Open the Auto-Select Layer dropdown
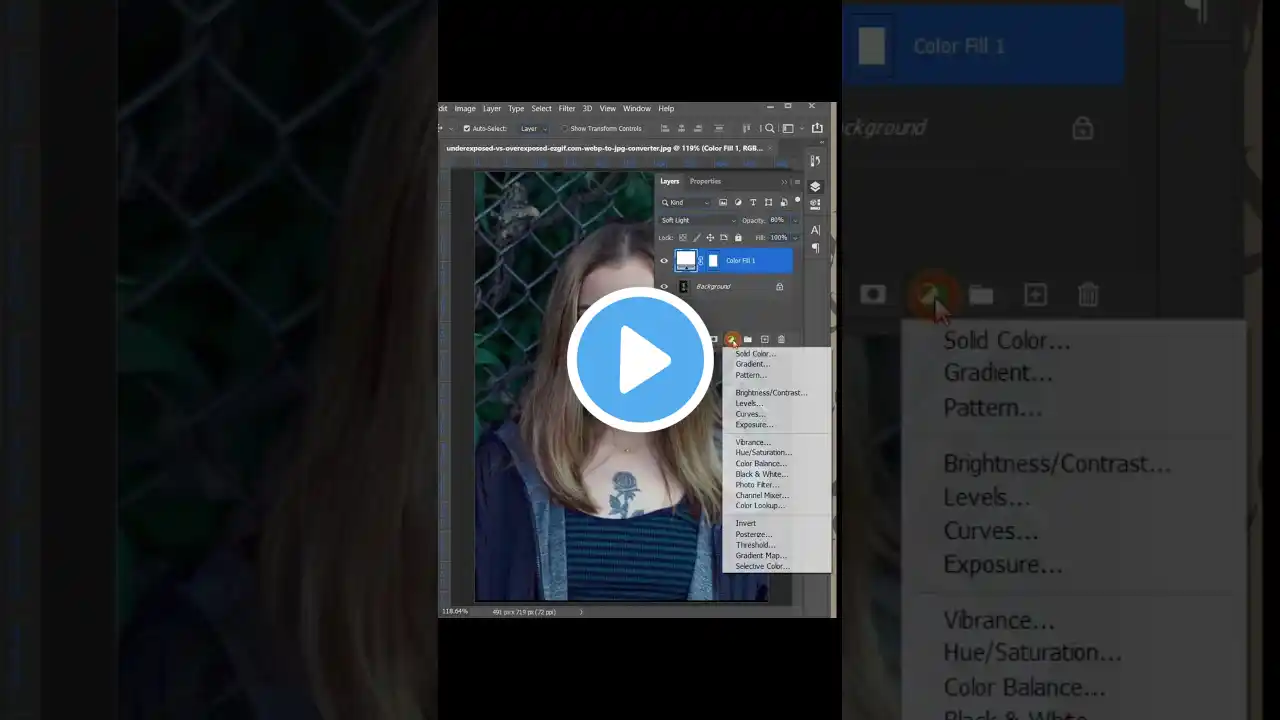This screenshot has width=1280, height=720. (533, 128)
